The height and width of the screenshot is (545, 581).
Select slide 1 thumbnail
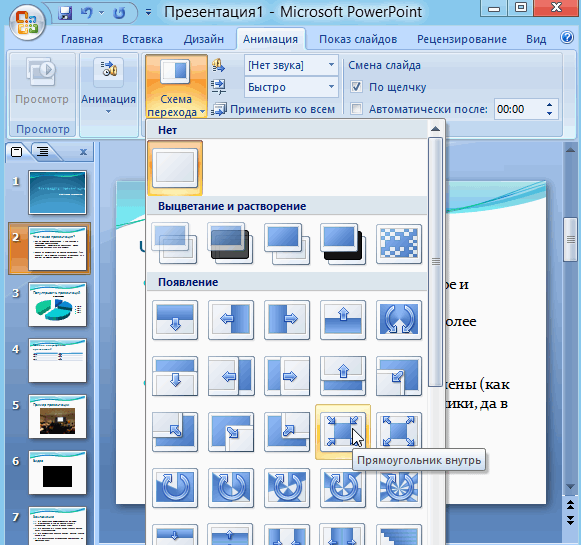57,193
